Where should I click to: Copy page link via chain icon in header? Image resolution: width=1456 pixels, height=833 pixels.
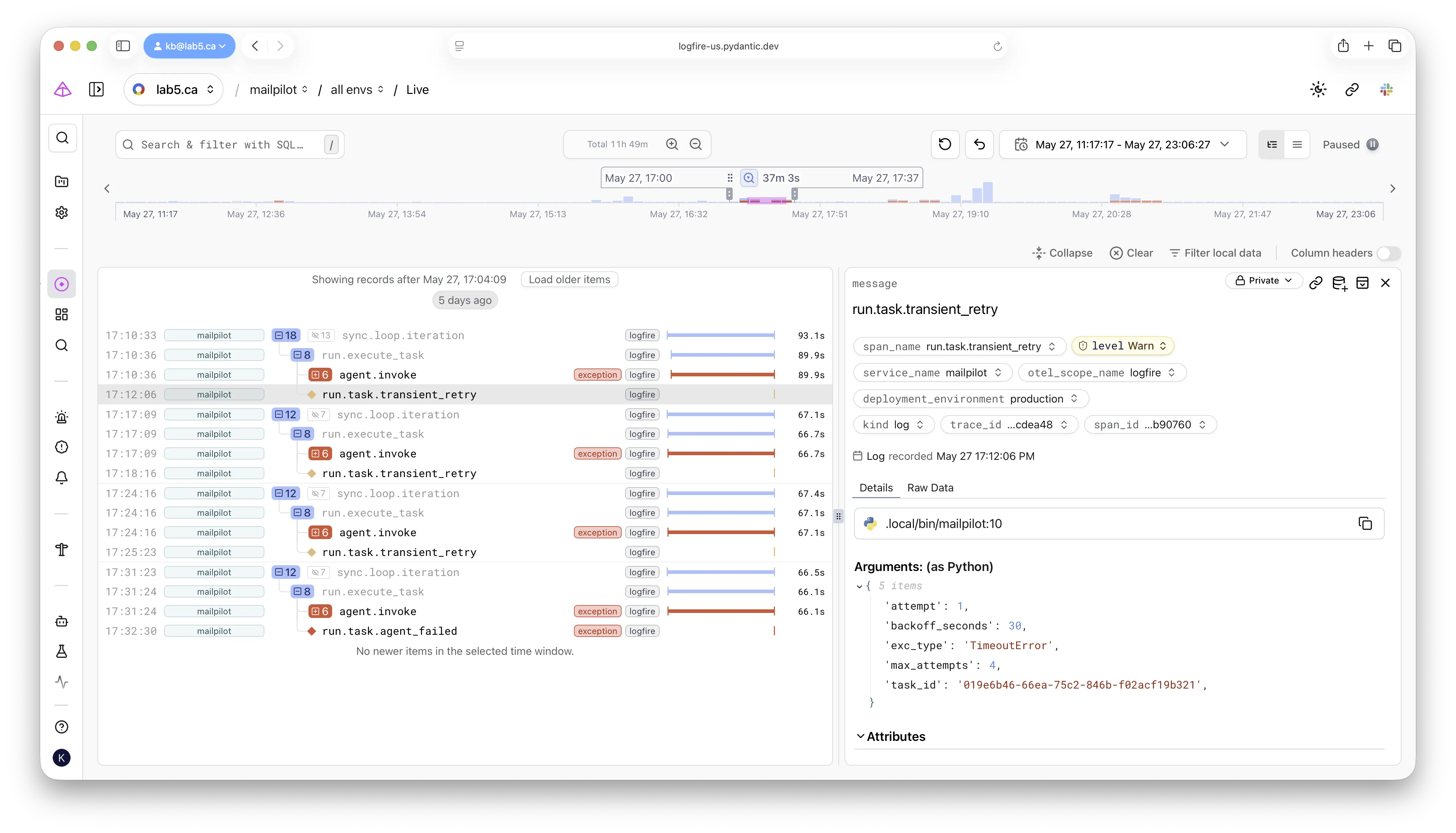(x=1352, y=89)
